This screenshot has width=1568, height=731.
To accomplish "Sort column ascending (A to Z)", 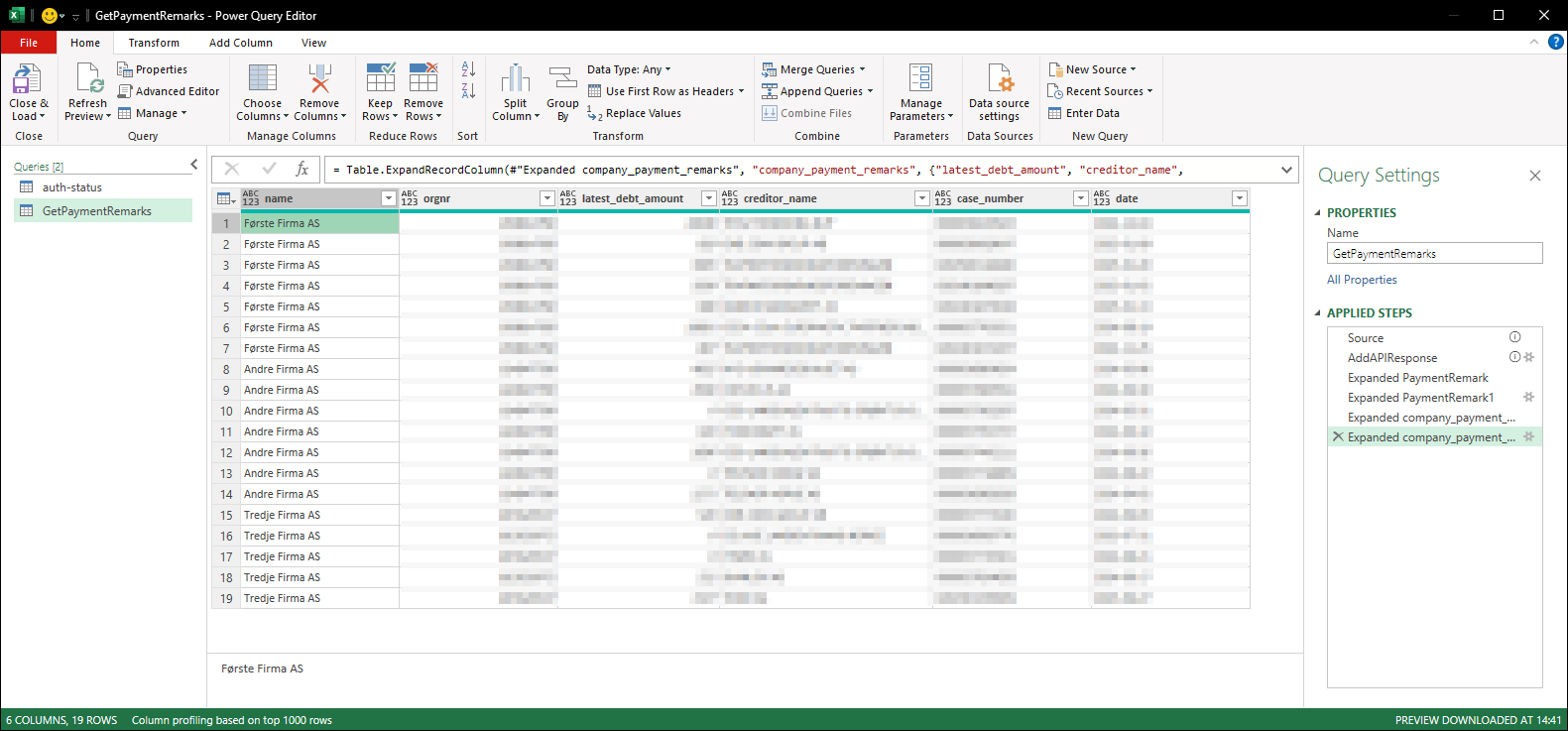I will tap(468, 68).
